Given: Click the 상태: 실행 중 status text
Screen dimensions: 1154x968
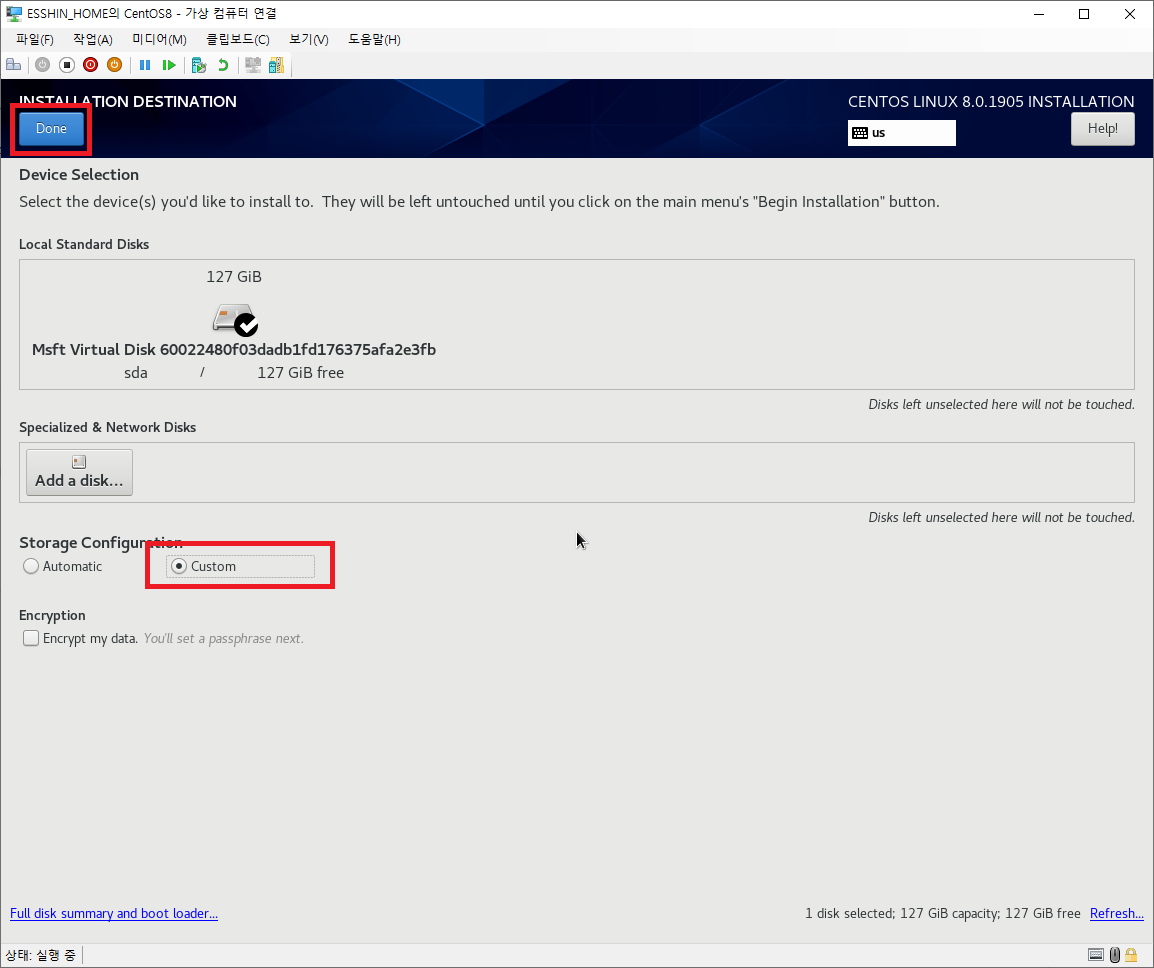Looking at the screenshot, I should 40,955.
